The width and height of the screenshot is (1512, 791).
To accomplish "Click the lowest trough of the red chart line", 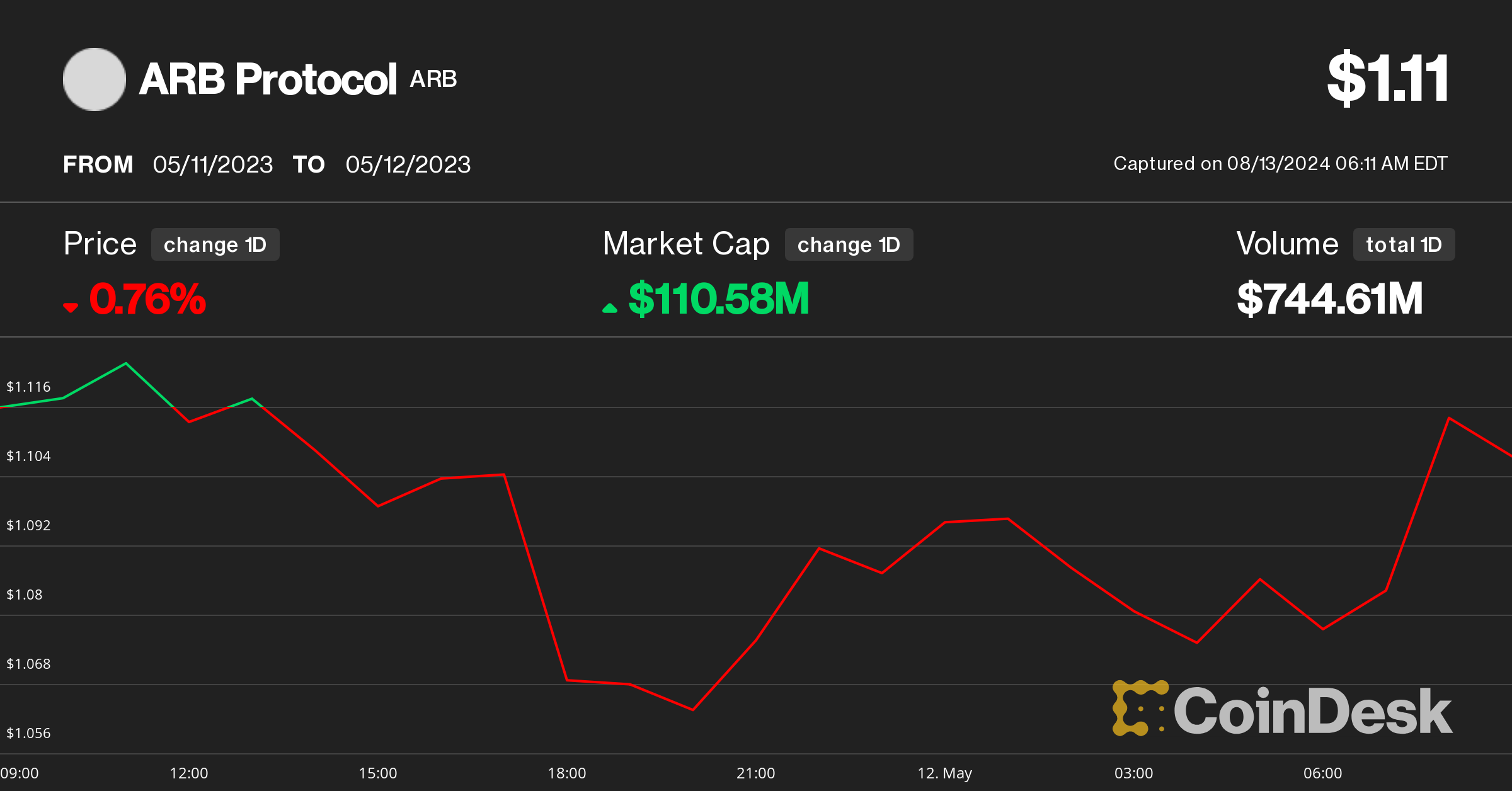I will 693,710.
